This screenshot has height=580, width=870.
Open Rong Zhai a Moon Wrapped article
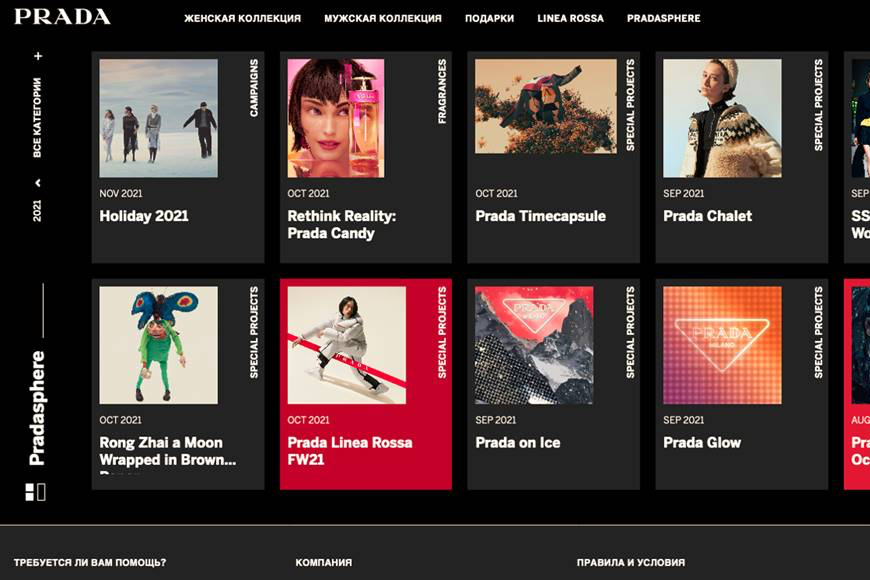click(x=168, y=451)
